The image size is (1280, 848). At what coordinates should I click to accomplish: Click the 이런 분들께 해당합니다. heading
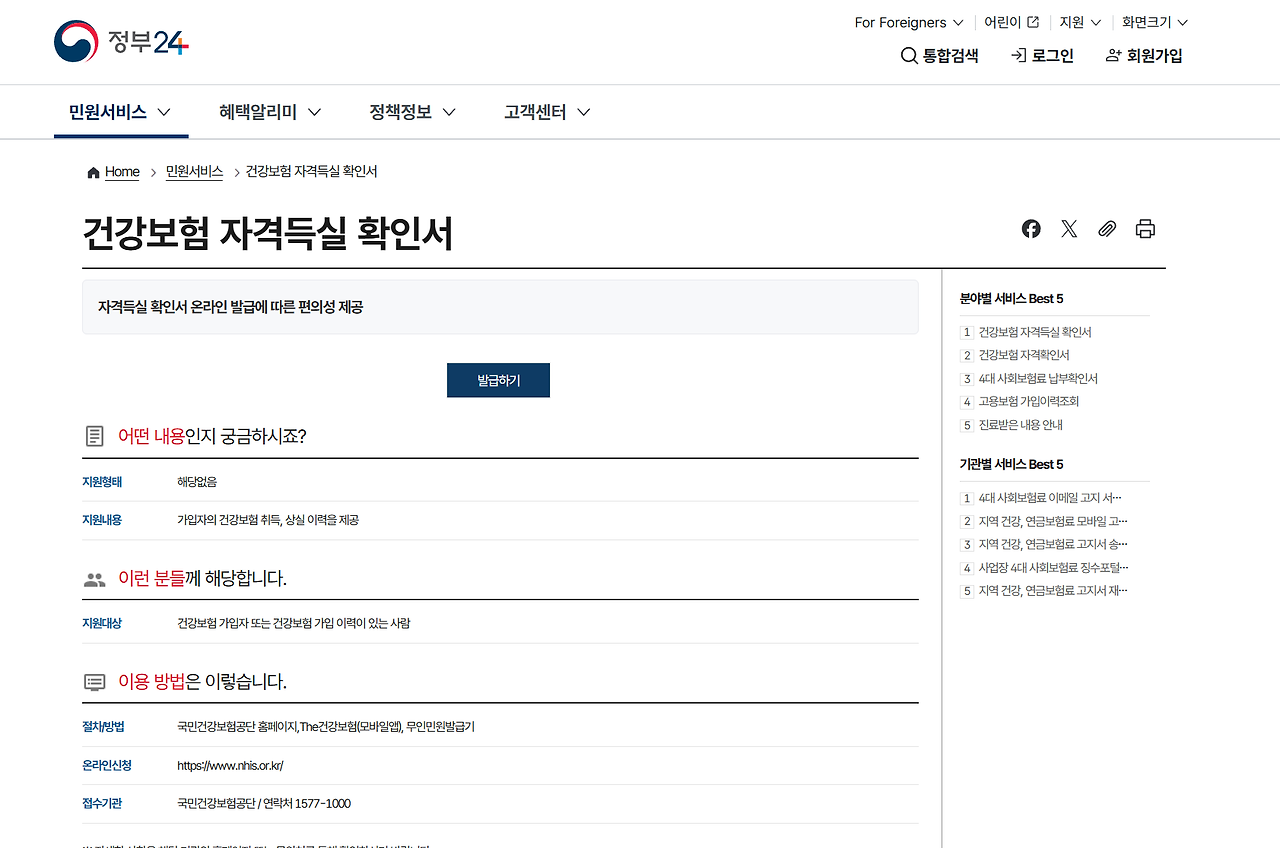coord(202,578)
